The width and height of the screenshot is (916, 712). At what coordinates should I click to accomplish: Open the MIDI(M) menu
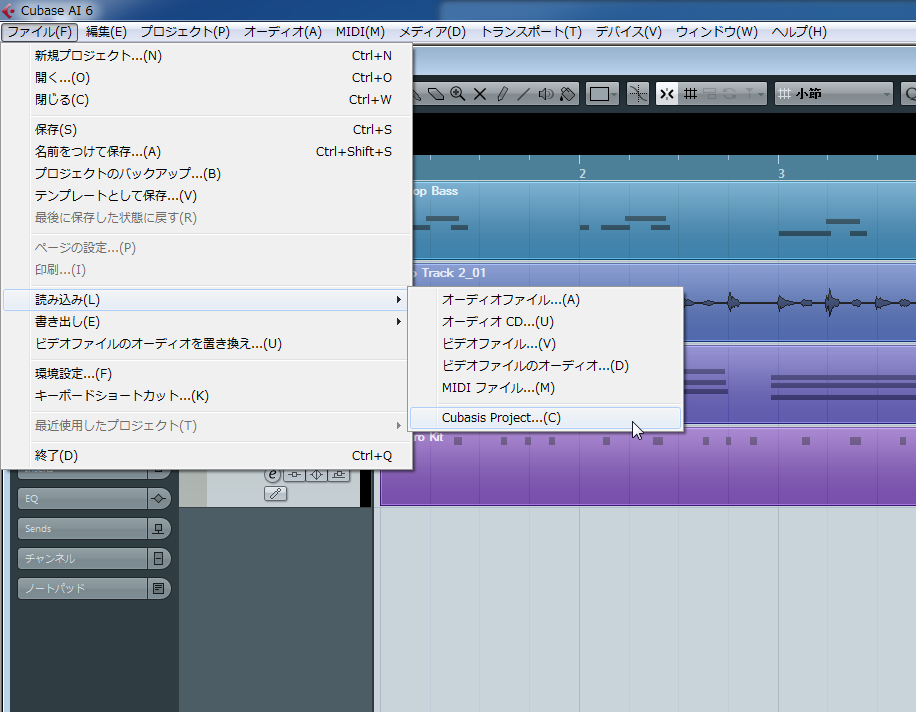pos(360,32)
